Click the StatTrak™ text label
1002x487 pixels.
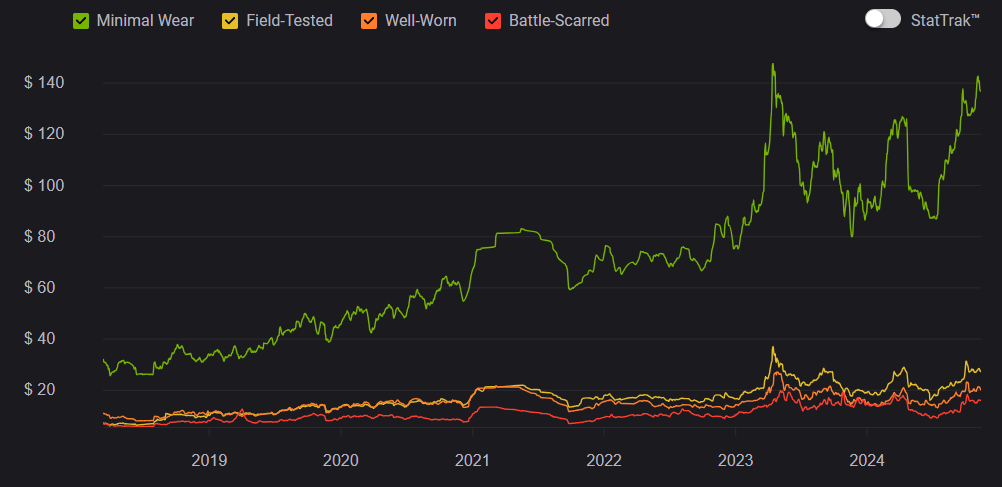pos(945,20)
